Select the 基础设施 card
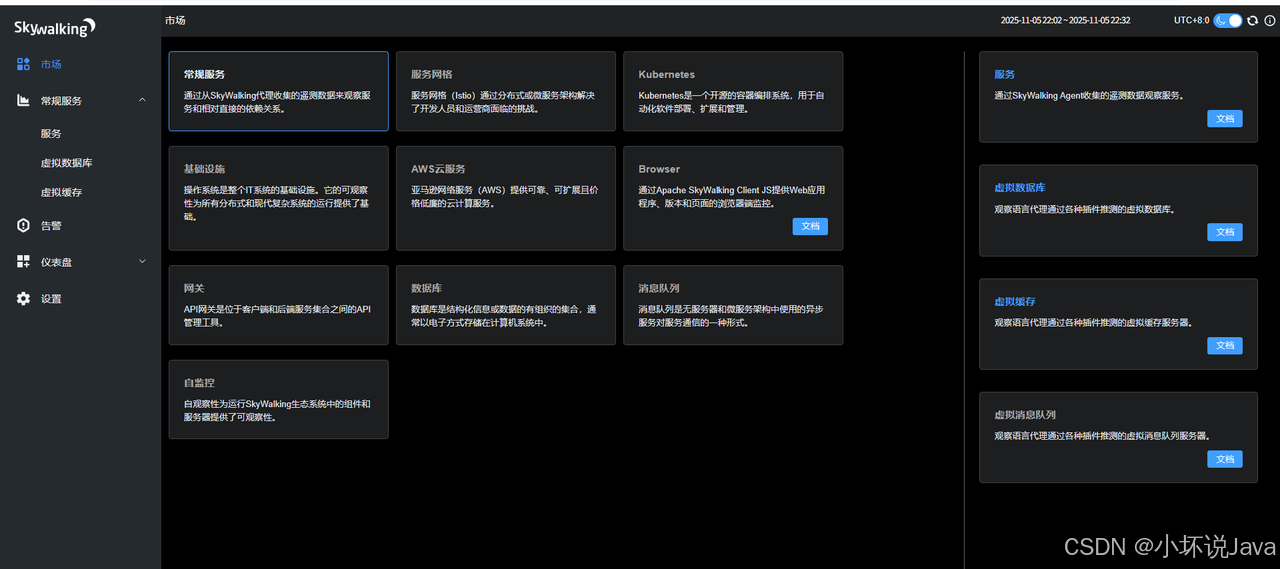 [278, 198]
